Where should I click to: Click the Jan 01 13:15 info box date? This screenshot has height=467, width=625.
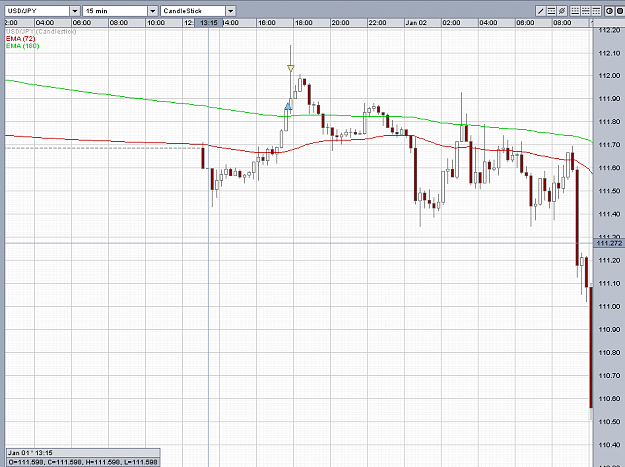31,453
